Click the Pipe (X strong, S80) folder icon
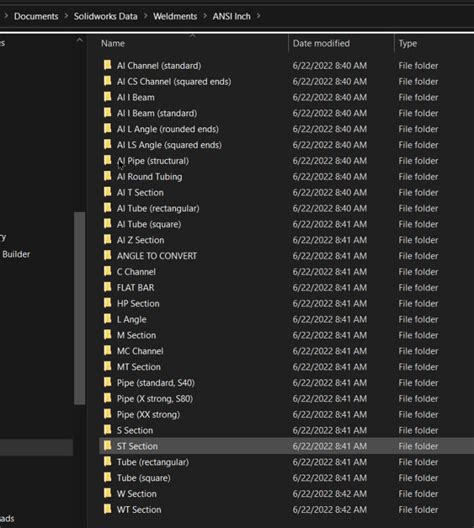 tap(107, 398)
